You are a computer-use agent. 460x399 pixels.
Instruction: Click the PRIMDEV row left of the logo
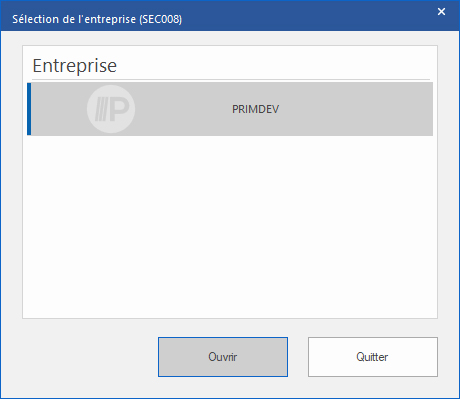(59, 109)
